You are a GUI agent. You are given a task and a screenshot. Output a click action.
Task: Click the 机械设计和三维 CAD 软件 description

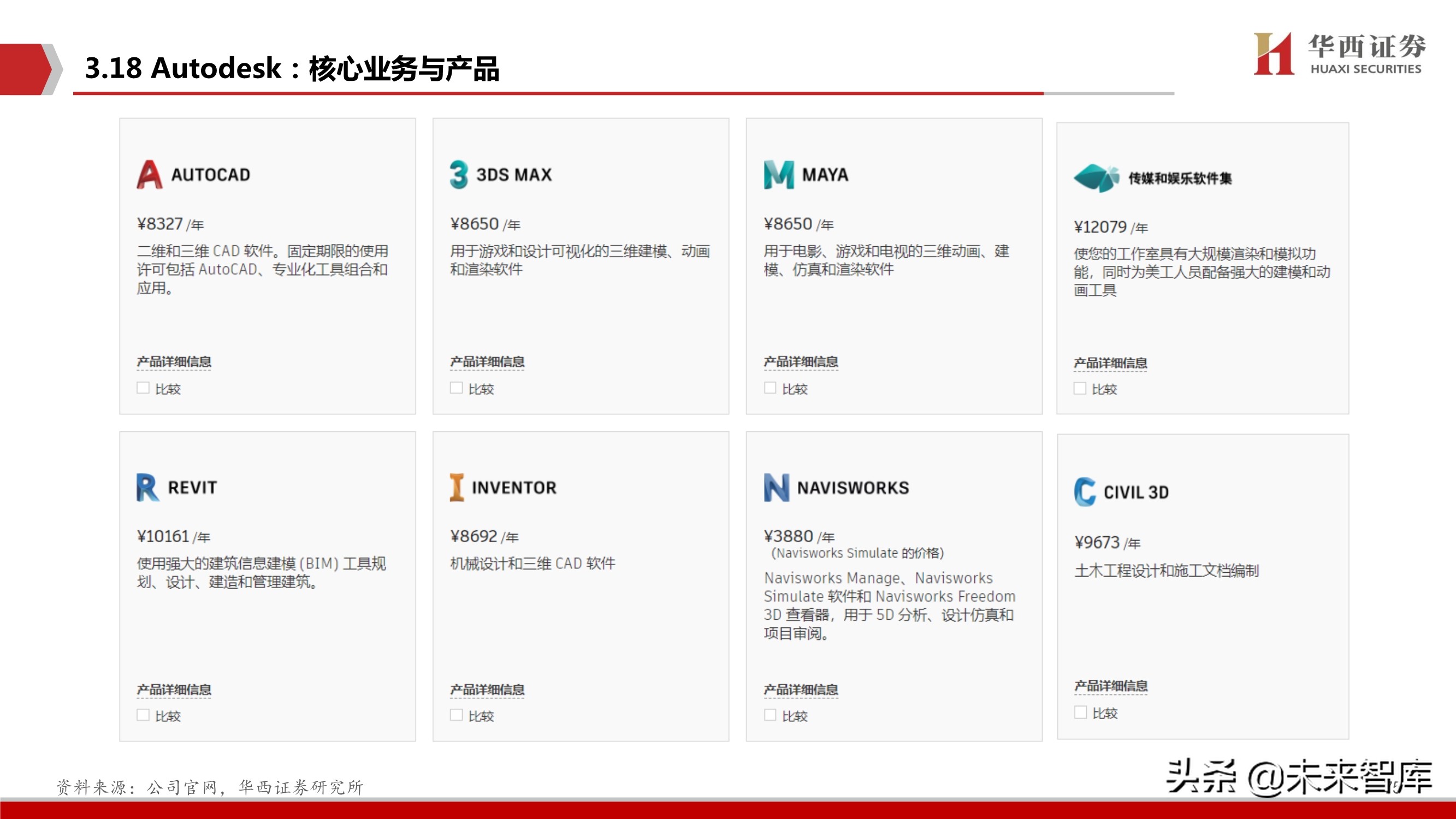pyautogui.click(x=532, y=563)
